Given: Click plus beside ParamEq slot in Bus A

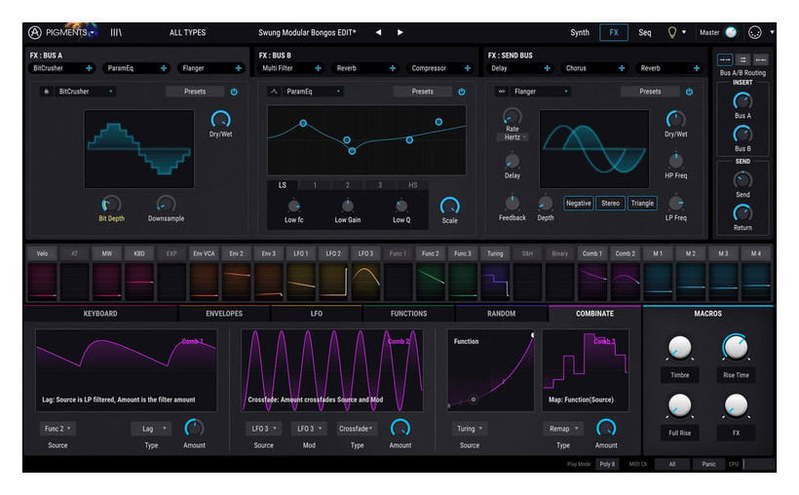Looking at the screenshot, I should 164,68.
